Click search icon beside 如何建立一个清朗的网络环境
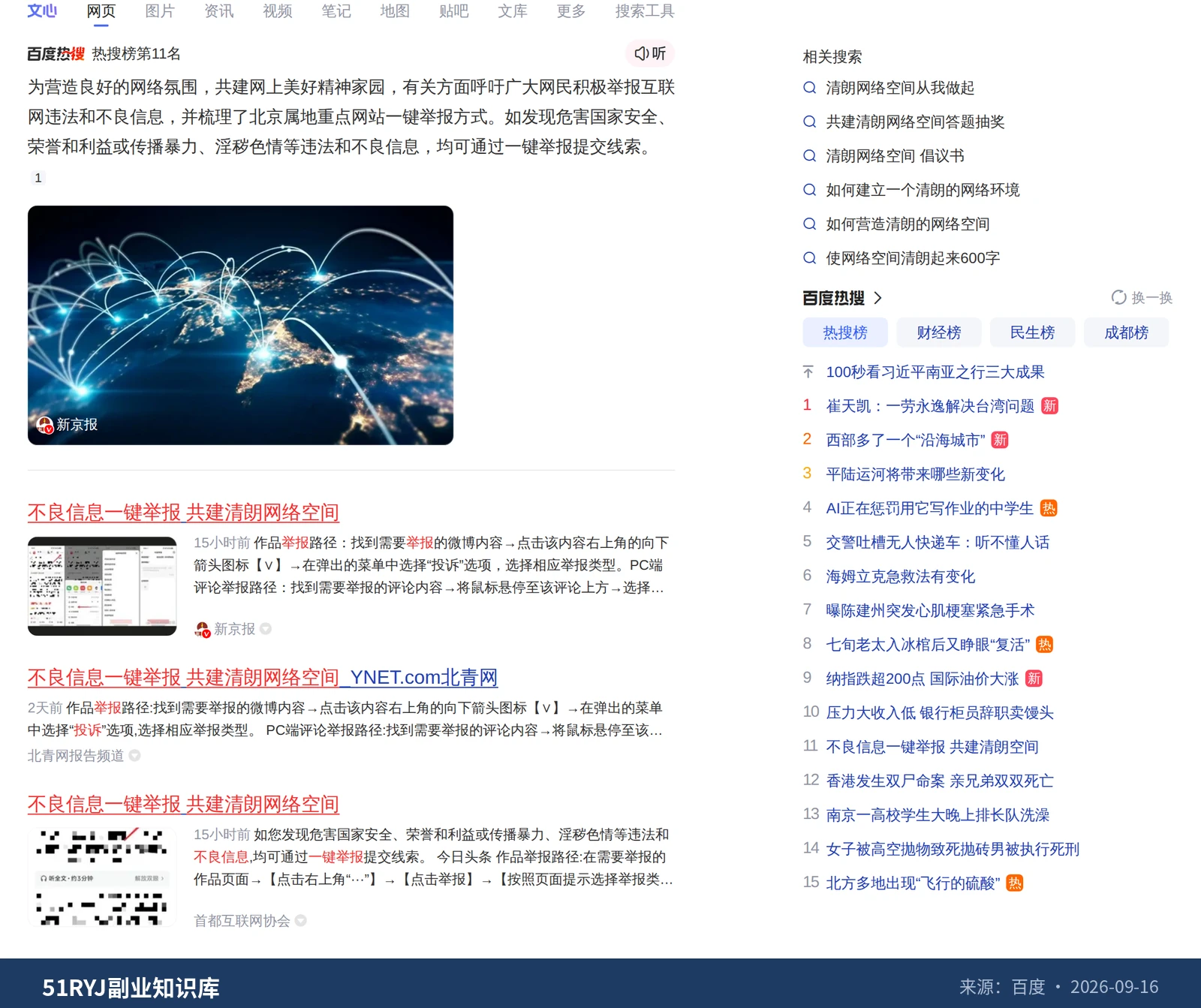The image size is (1201, 1008). pyautogui.click(x=810, y=190)
